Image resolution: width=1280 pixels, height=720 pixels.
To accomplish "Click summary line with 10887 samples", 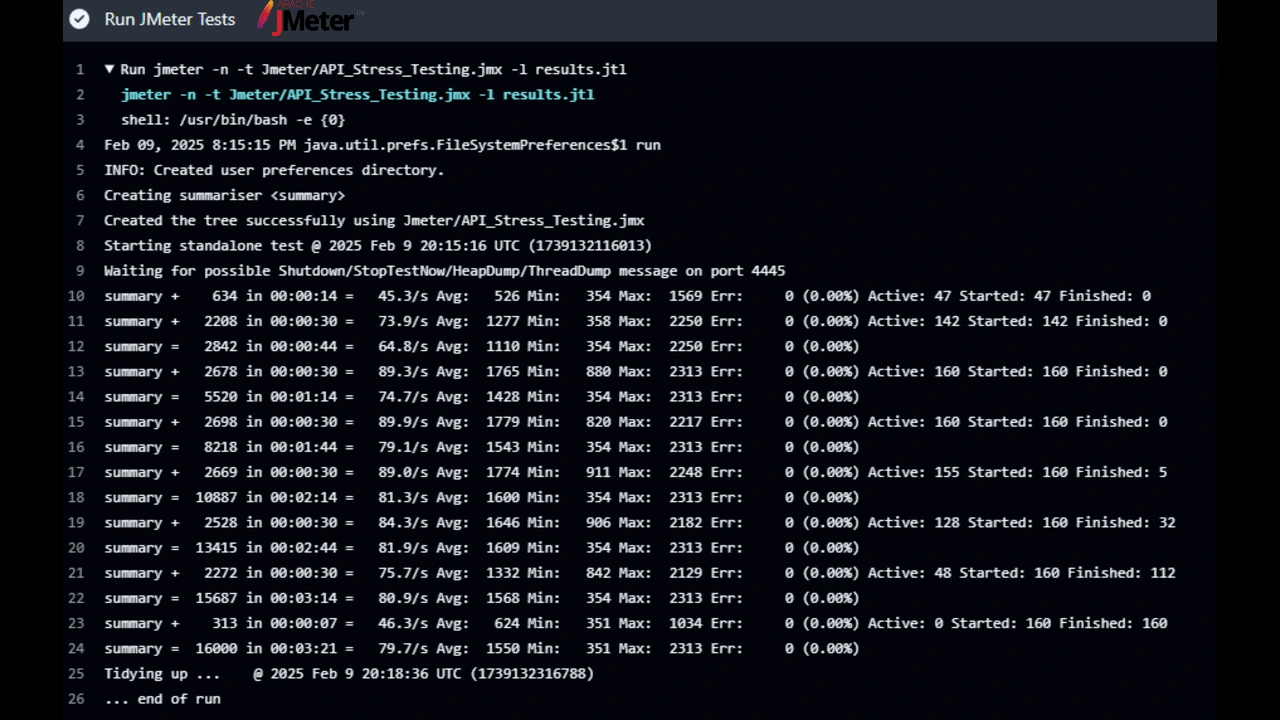I will [x=482, y=497].
